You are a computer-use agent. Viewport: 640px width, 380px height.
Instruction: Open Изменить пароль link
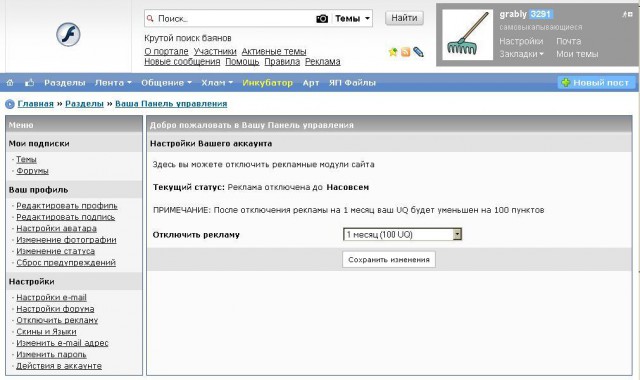[51, 355]
